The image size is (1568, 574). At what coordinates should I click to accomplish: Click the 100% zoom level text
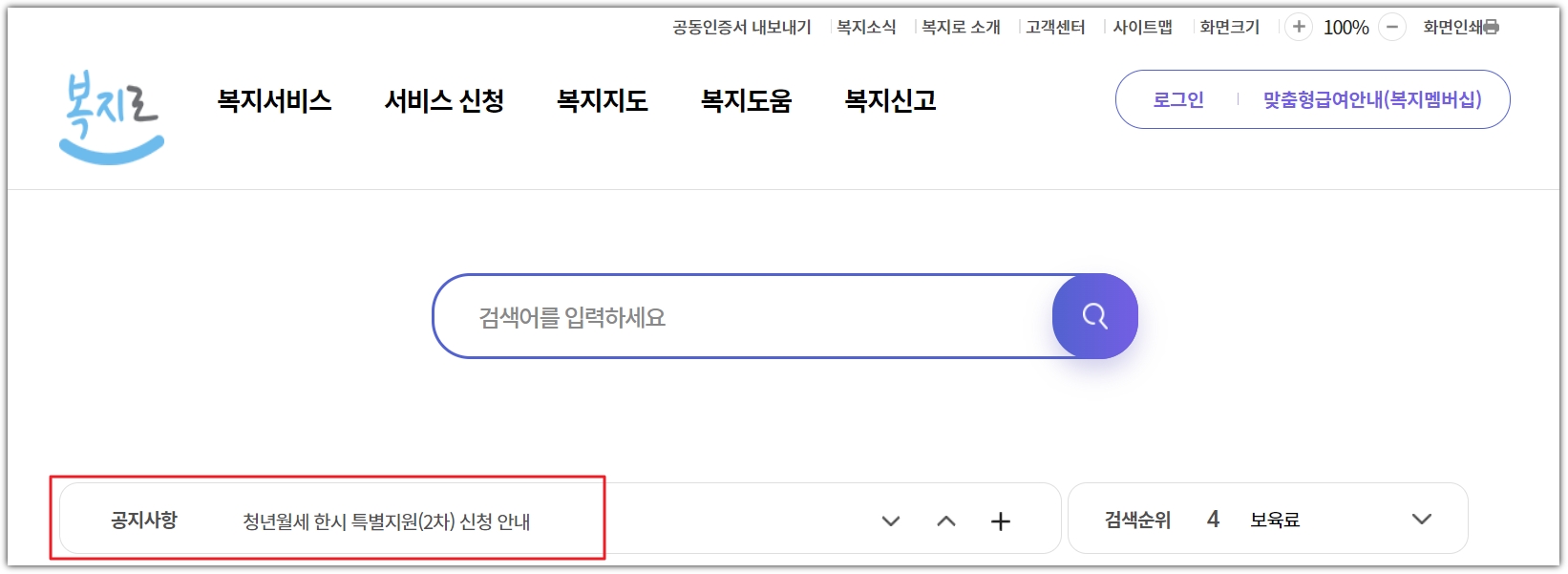(1346, 28)
